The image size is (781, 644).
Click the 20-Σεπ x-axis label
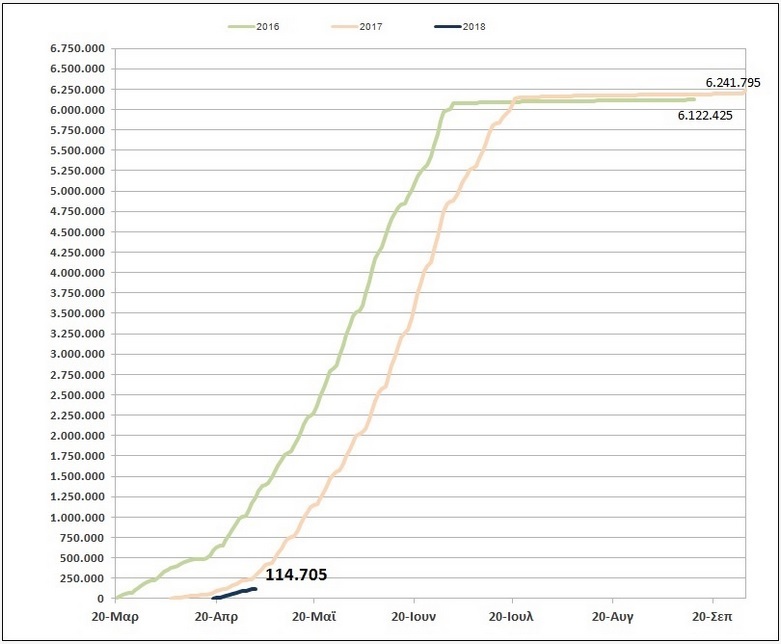tap(711, 617)
